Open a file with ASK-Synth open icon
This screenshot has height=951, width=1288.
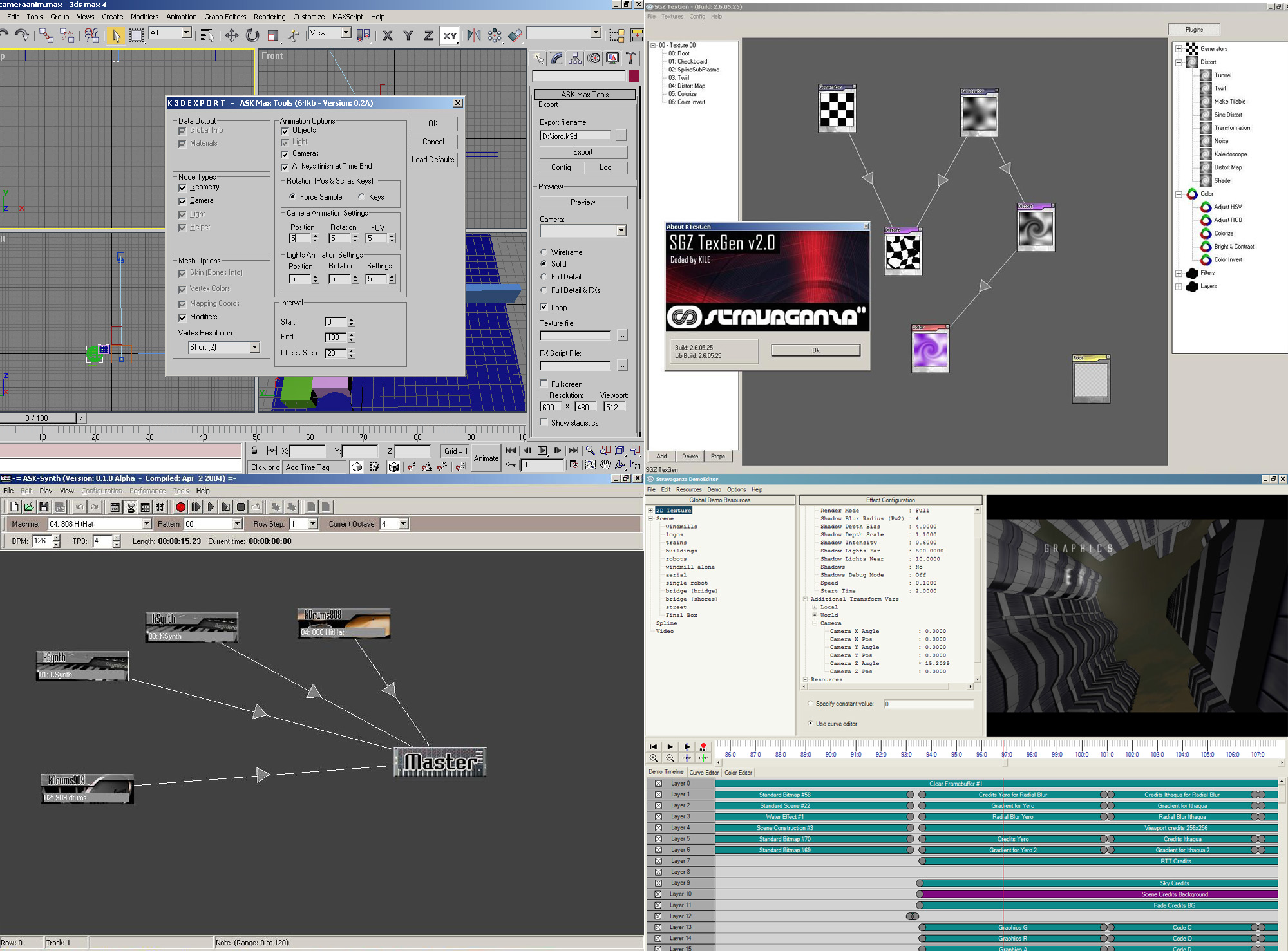[x=29, y=507]
